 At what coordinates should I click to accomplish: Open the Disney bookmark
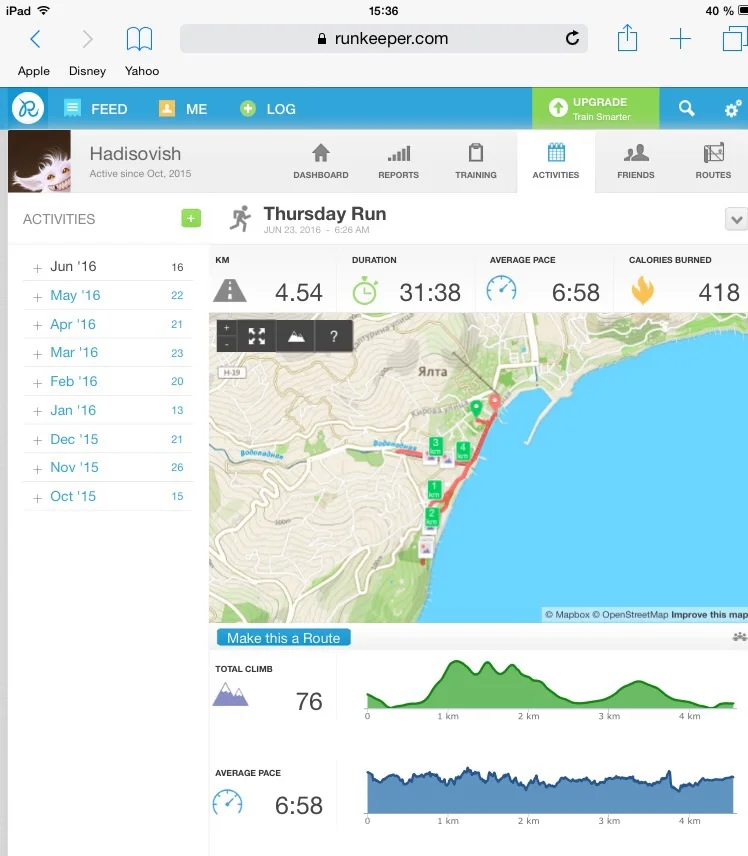pos(87,71)
